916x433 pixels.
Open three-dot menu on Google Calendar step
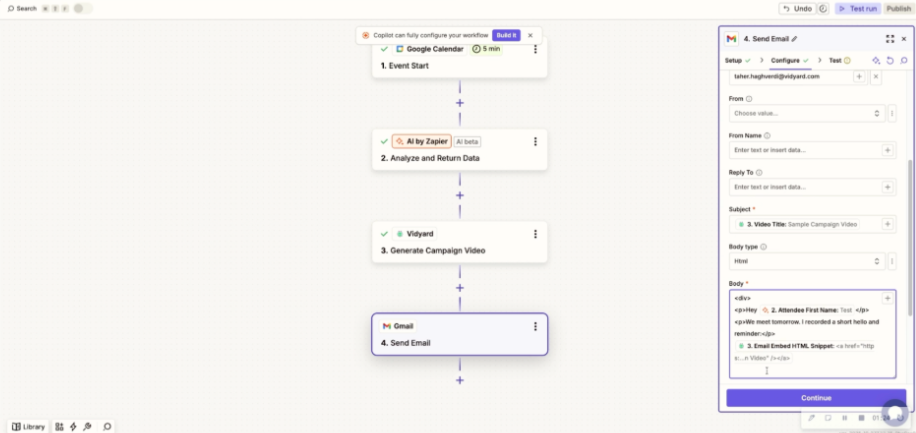pyautogui.click(x=536, y=49)
